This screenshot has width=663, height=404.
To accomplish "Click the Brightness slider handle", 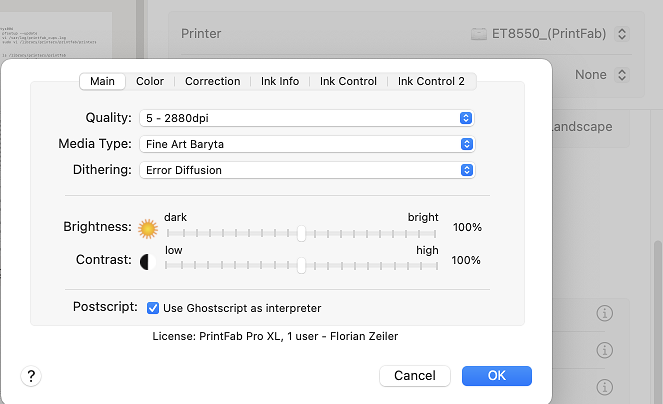I will (301, 233).
